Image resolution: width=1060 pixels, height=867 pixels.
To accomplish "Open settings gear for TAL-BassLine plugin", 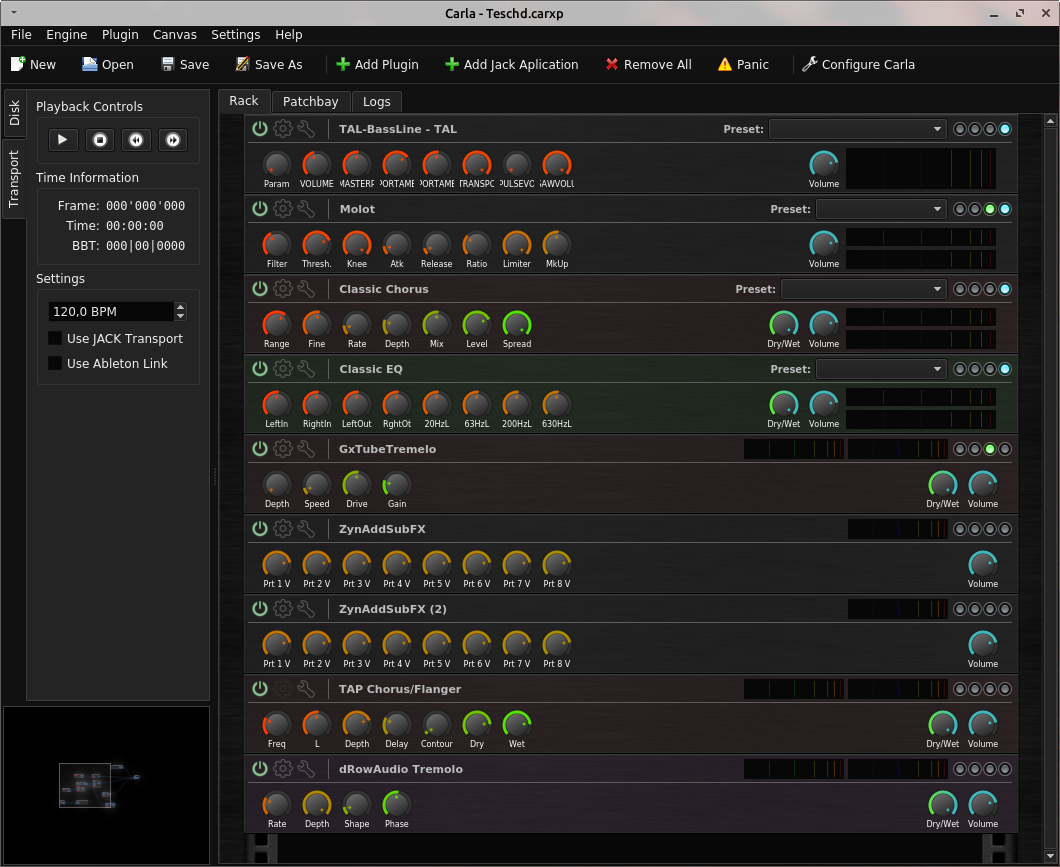I will [283, 128].
